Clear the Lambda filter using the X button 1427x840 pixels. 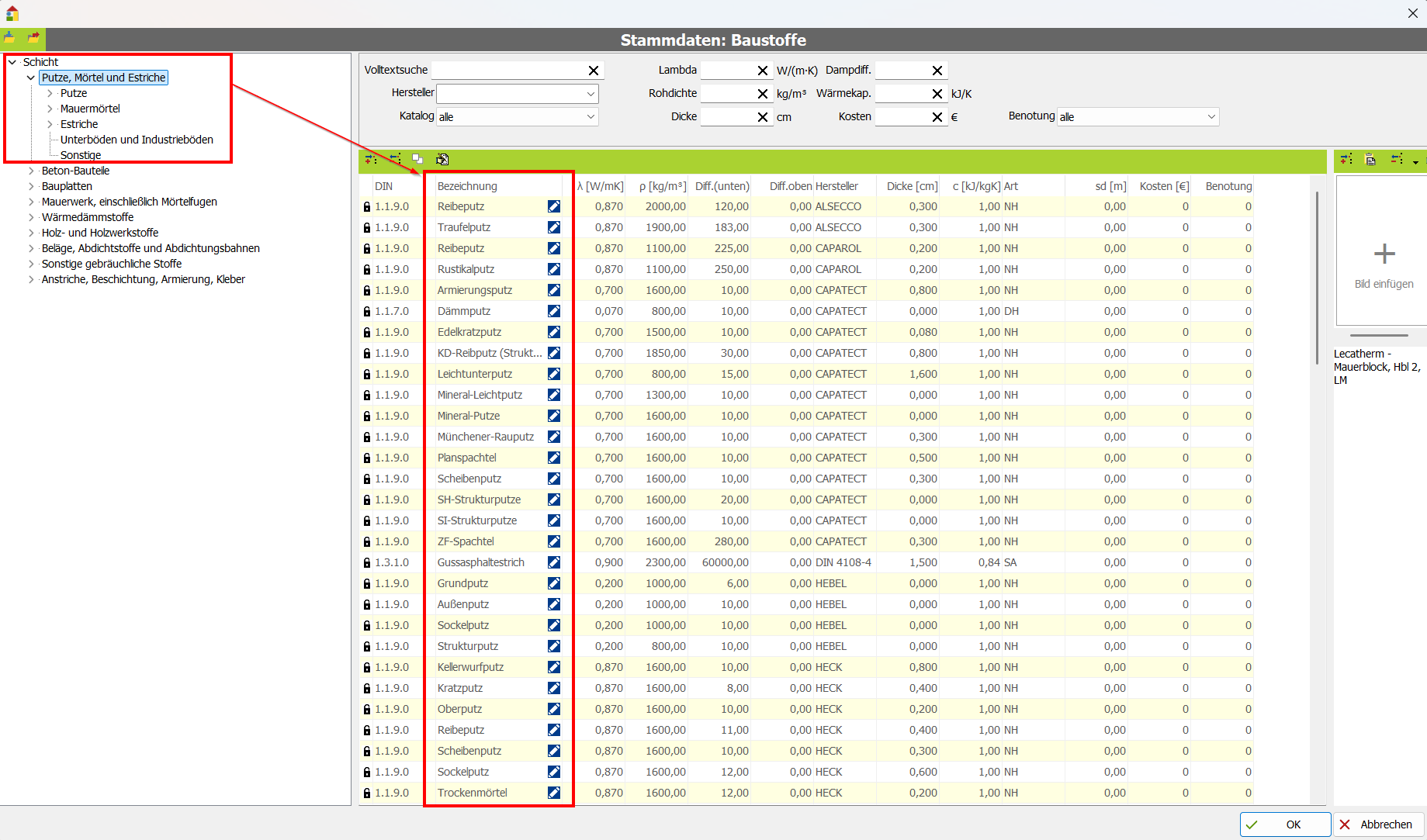click(x=763, y=71)
